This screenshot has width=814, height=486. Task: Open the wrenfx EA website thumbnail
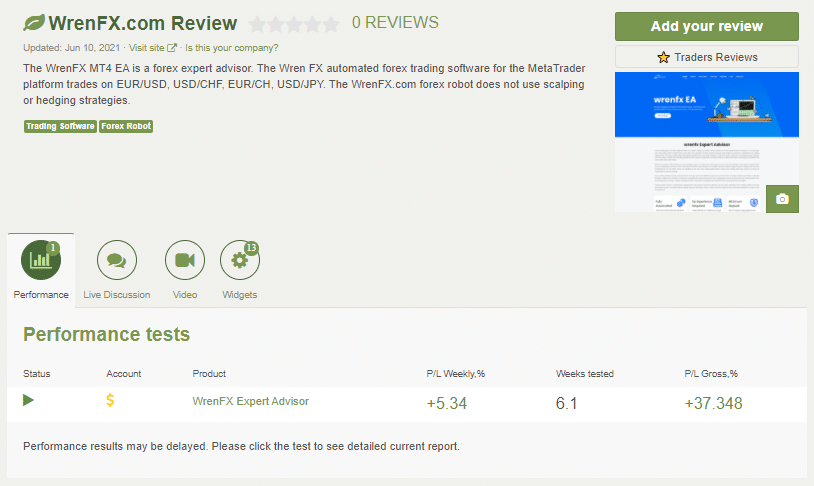[x=707, y=142]
